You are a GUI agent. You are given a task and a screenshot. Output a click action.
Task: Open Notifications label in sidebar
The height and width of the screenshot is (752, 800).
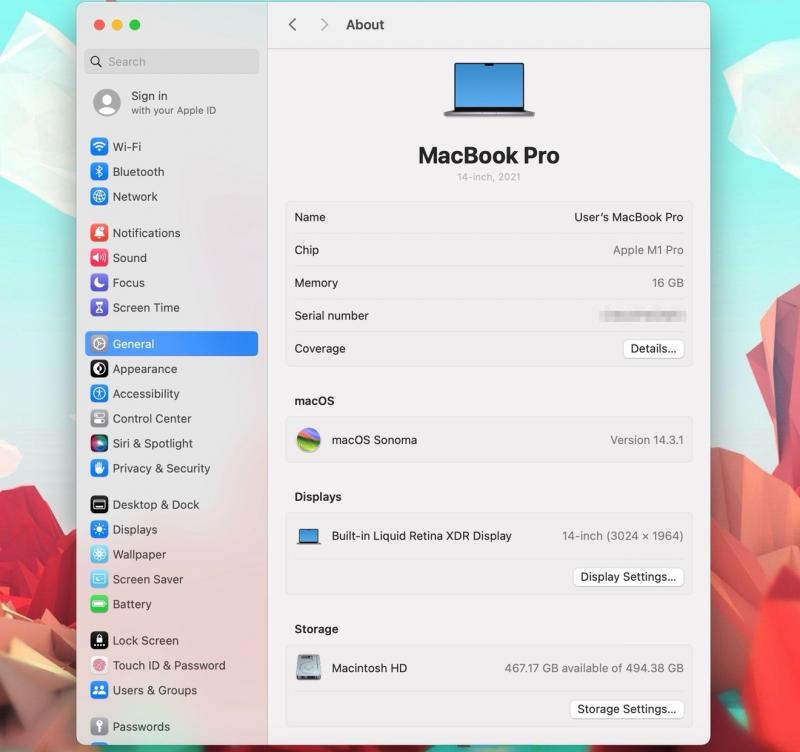click(x=146, y=233)
